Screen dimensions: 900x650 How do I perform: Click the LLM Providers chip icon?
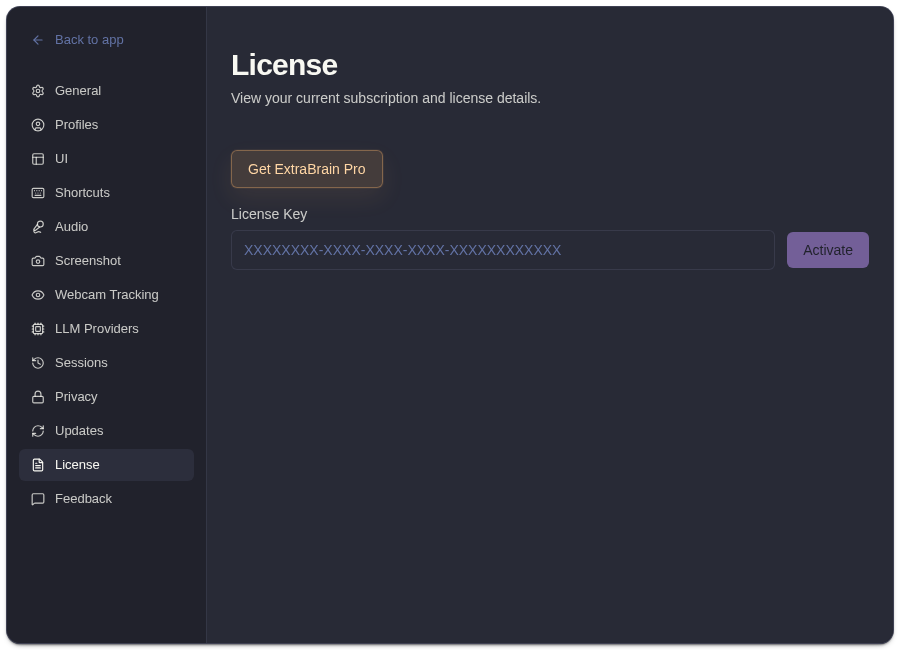38,328
